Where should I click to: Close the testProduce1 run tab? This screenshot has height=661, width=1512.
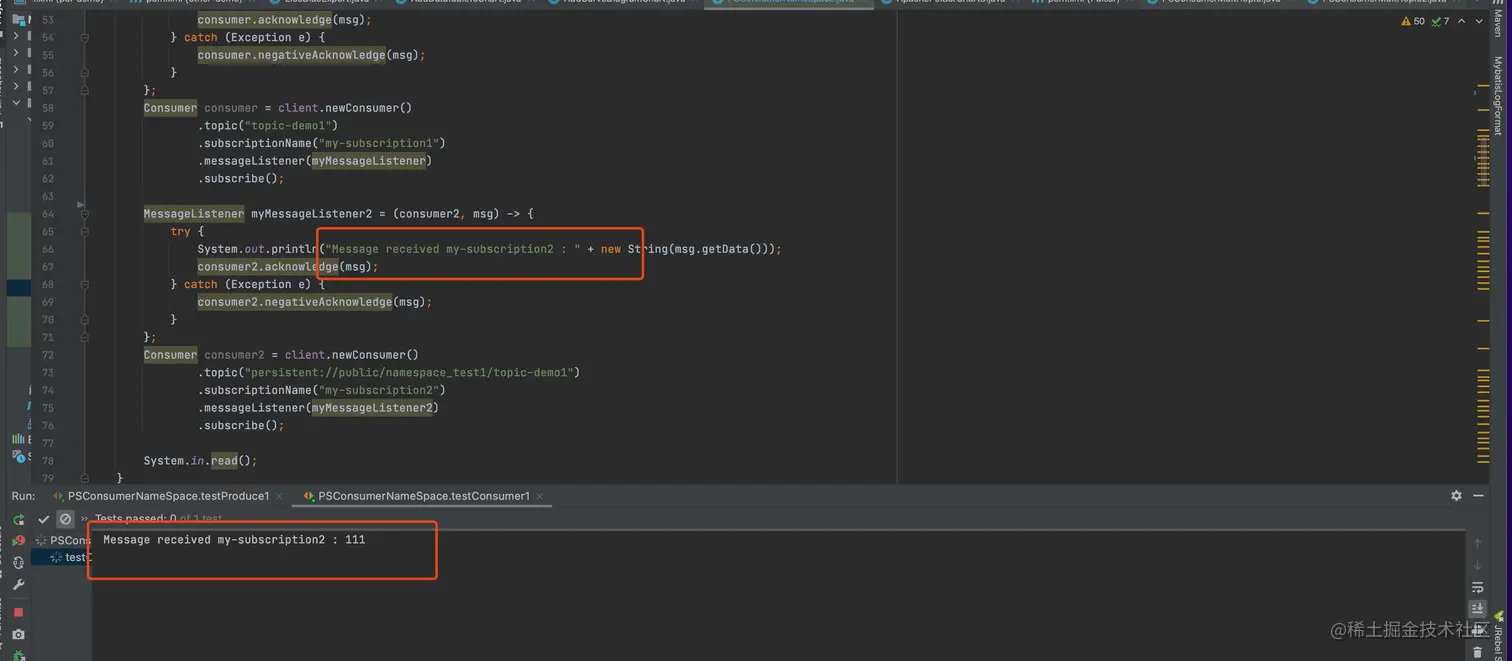click(x=279, y=496)
